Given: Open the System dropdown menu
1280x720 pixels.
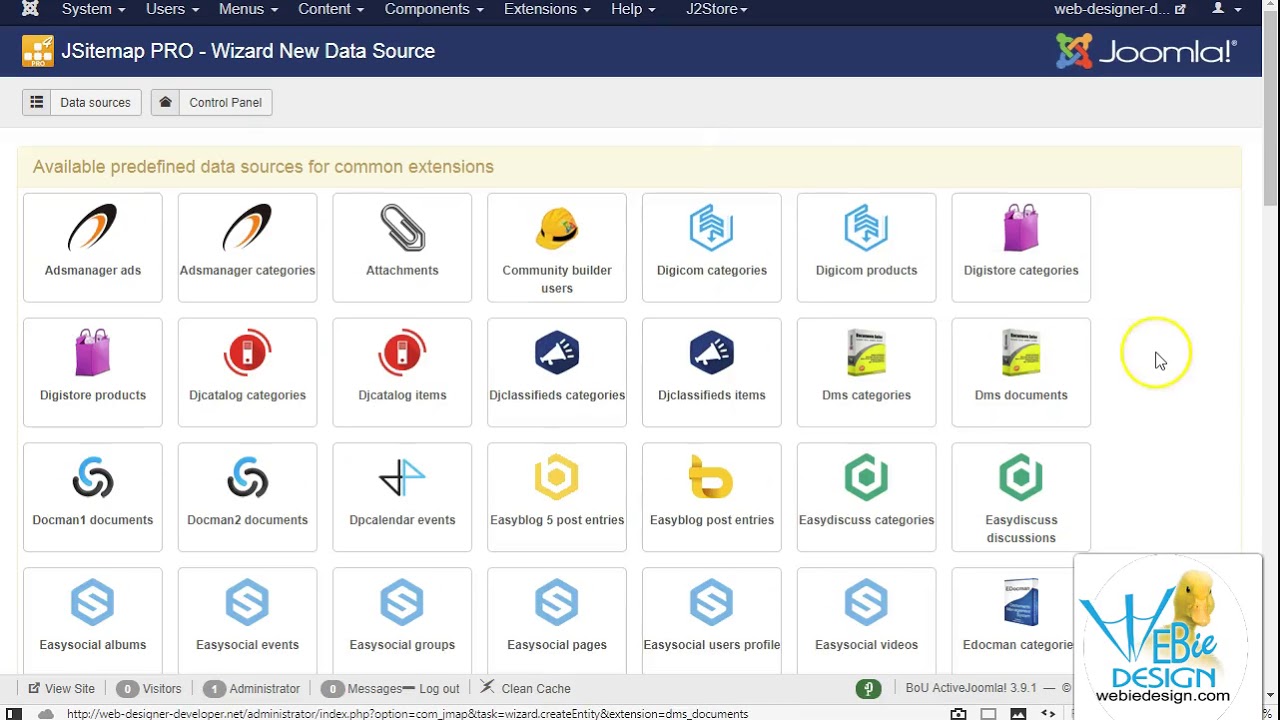Looking at the screenshot, I should 93,9.
